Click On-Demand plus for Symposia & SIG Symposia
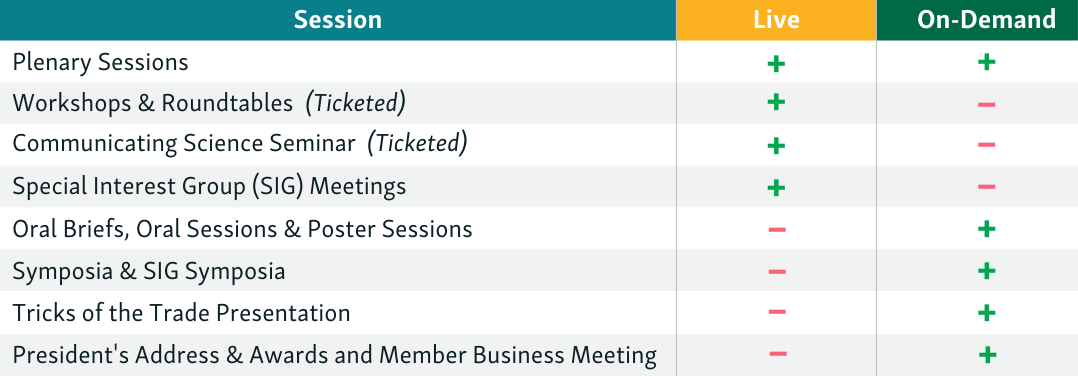Viewport: 1078px width, 376px height. tap(986, 271)
